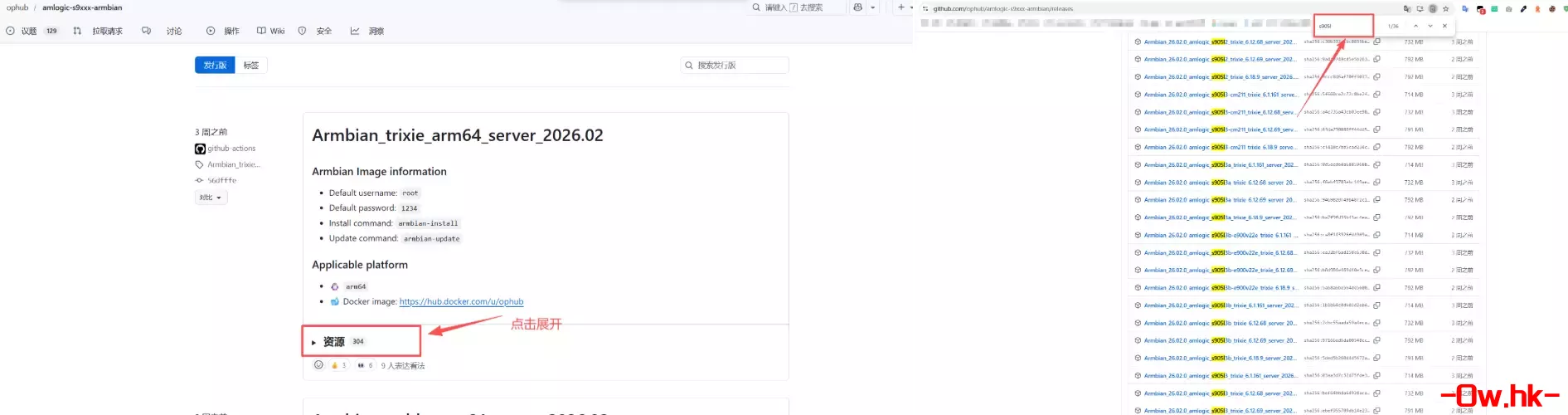Copy sha256 for s905l3-cm211_trixie_6.1.161 row

click(1376, 95)
